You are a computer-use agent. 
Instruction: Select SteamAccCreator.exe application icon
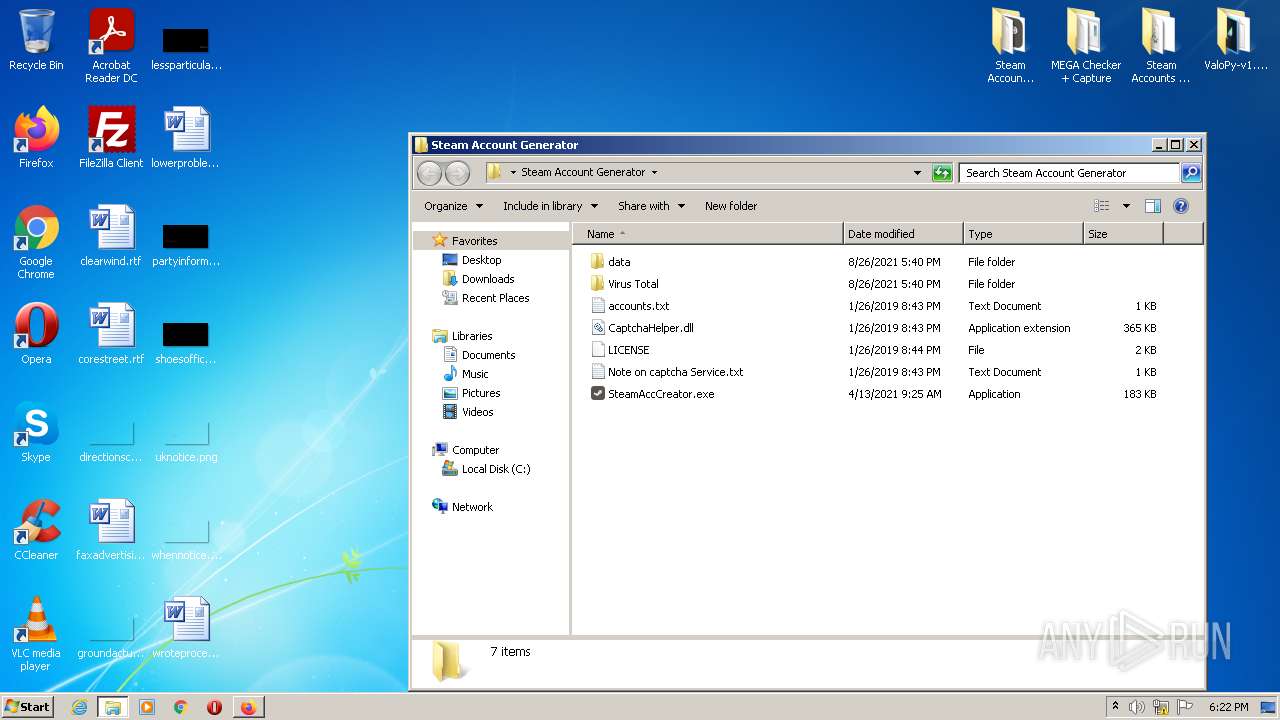pos(598,394)
